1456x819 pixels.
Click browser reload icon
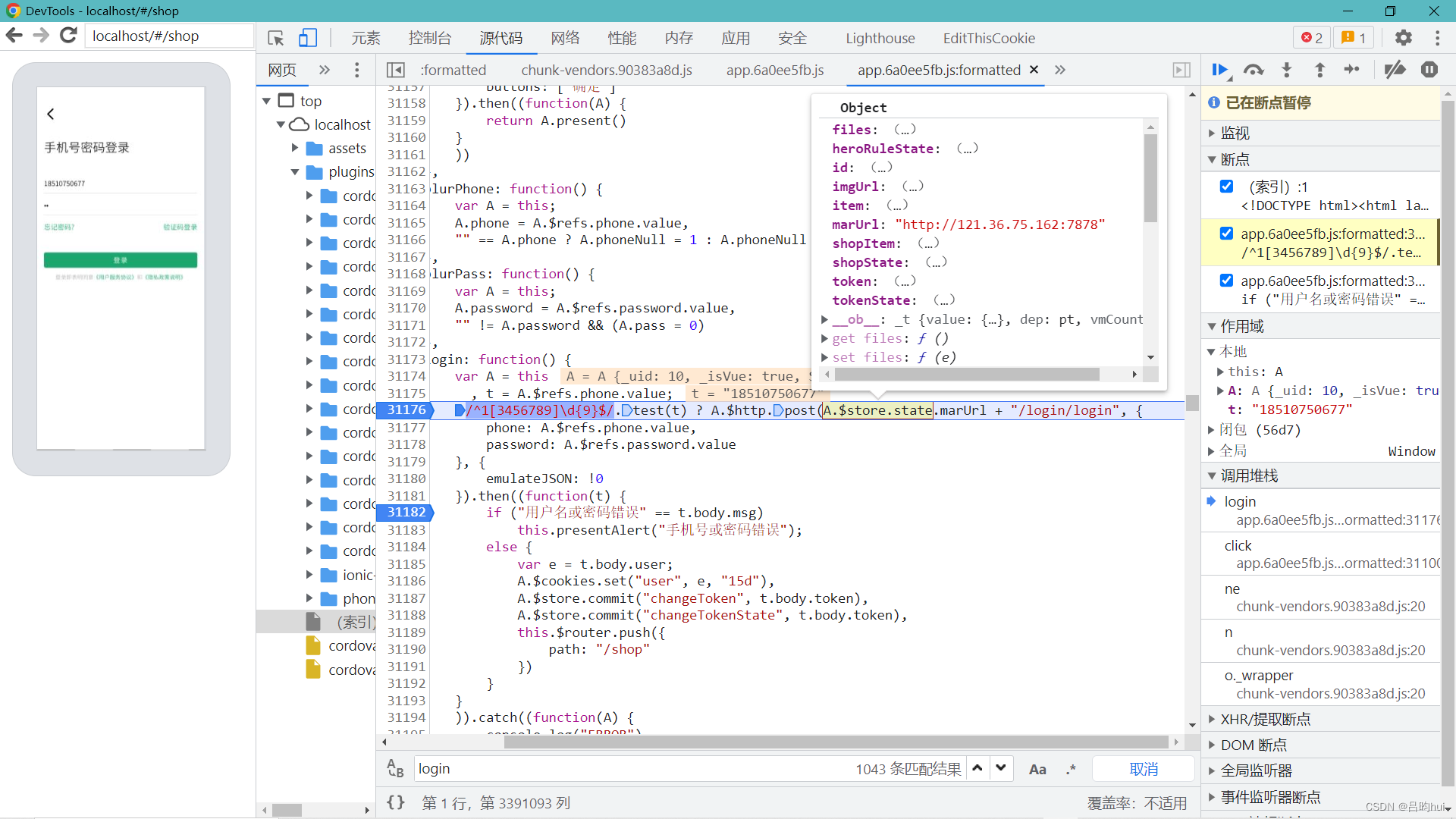[x=68, y=36]
